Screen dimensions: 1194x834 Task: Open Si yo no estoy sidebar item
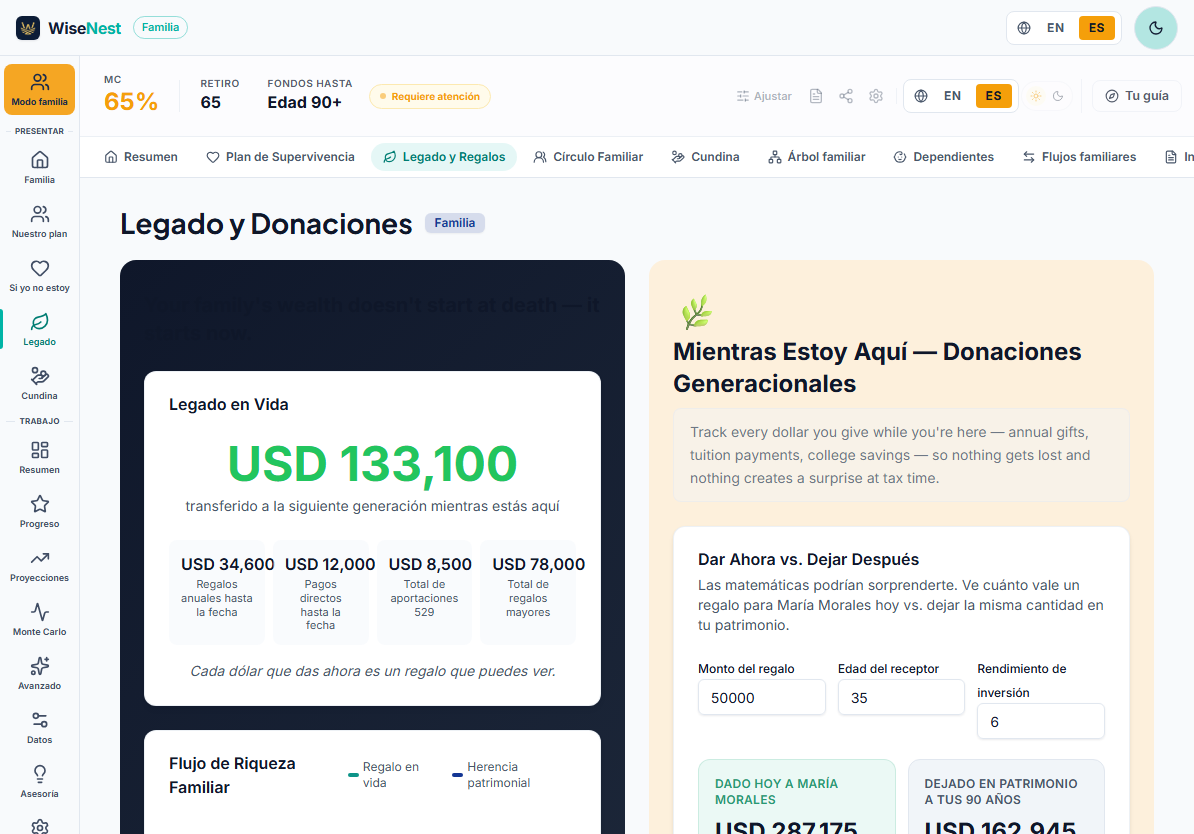pyautogui.click(x=40, y=276)
